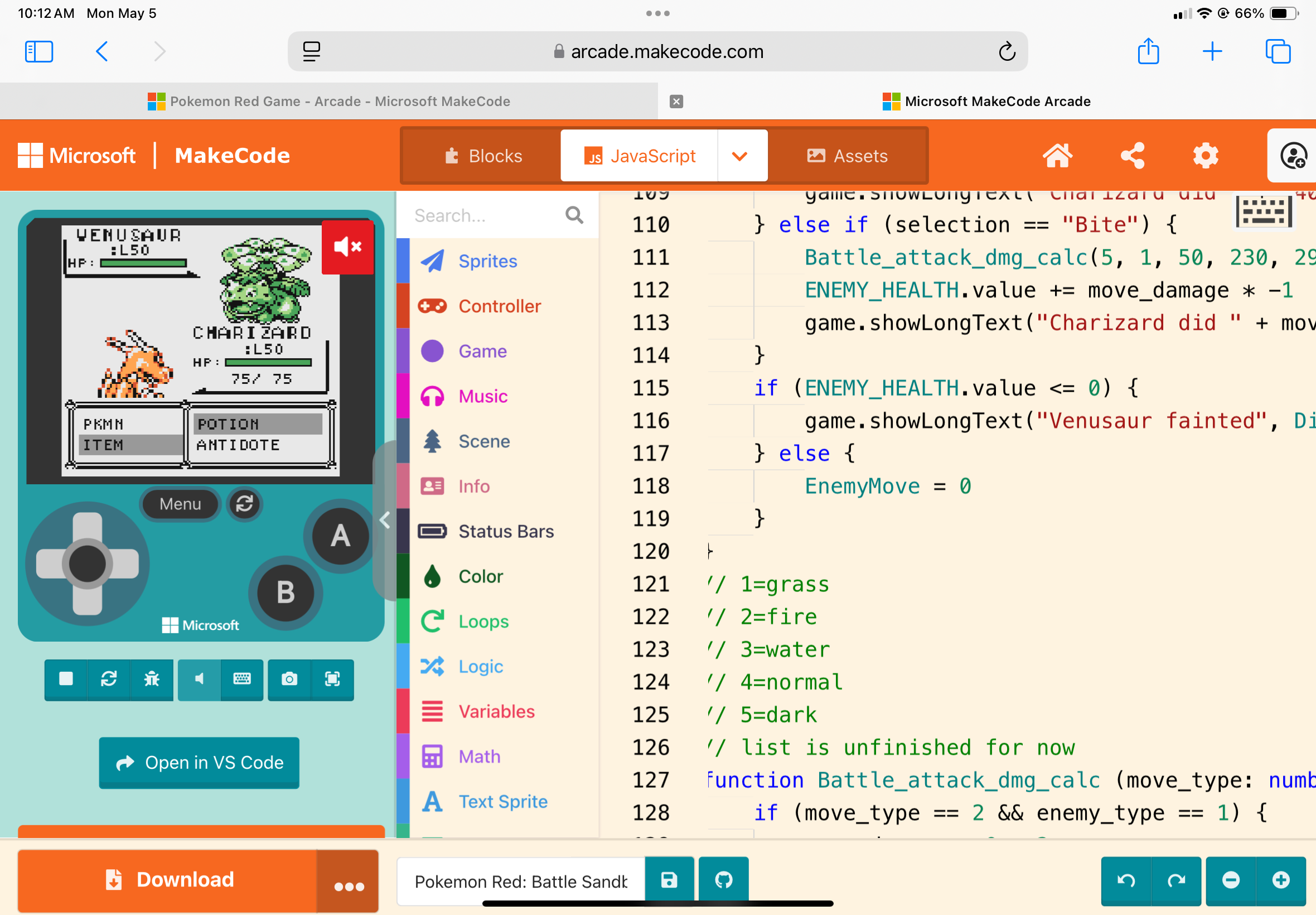This screenshot has height=915, width=1316.
Task: Toggle the simulator keyboard controls icon
Action: pos(242,680)
